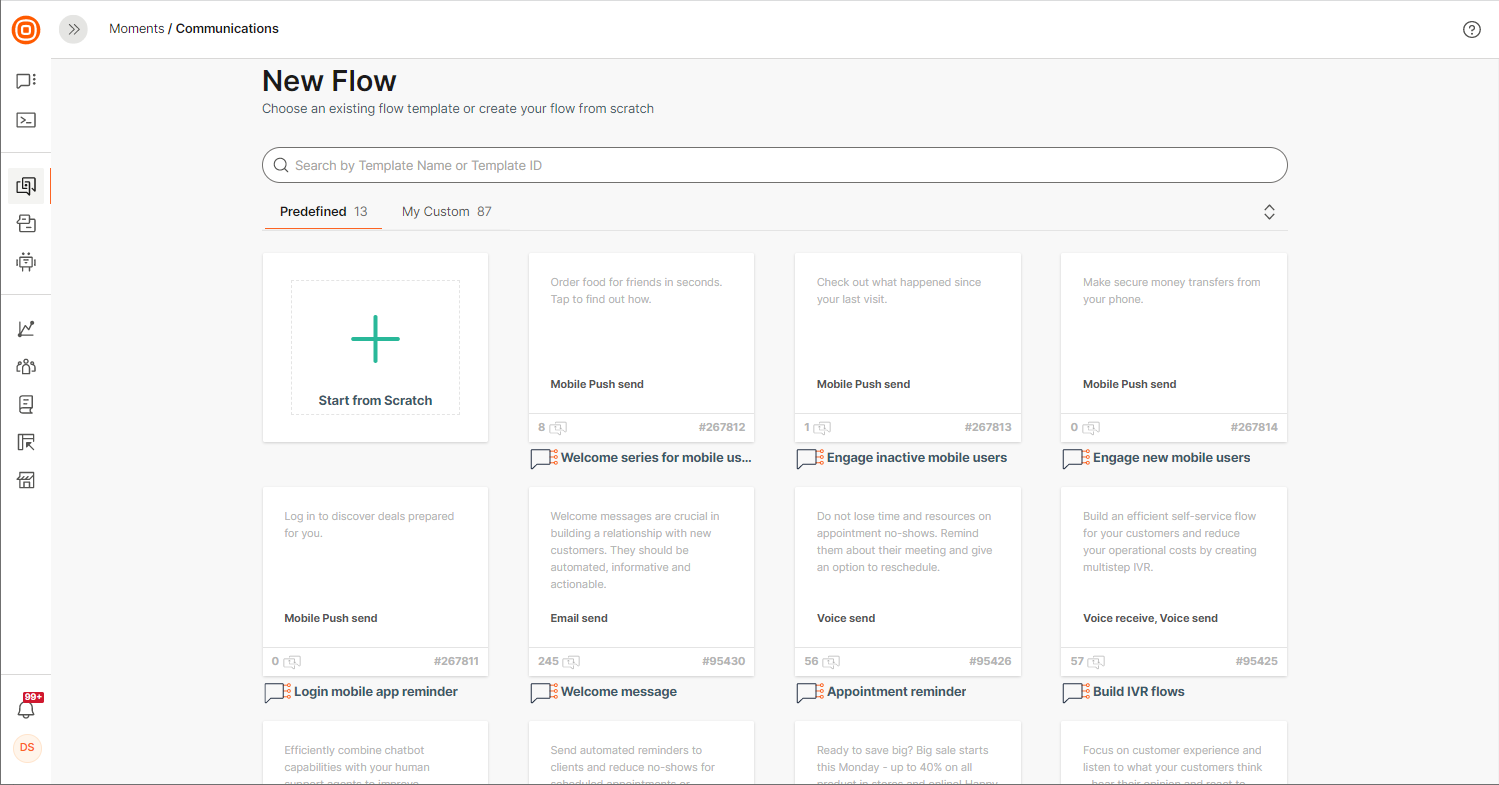
Task: Open the DS user avatar menu
Action: coord(27,748)
